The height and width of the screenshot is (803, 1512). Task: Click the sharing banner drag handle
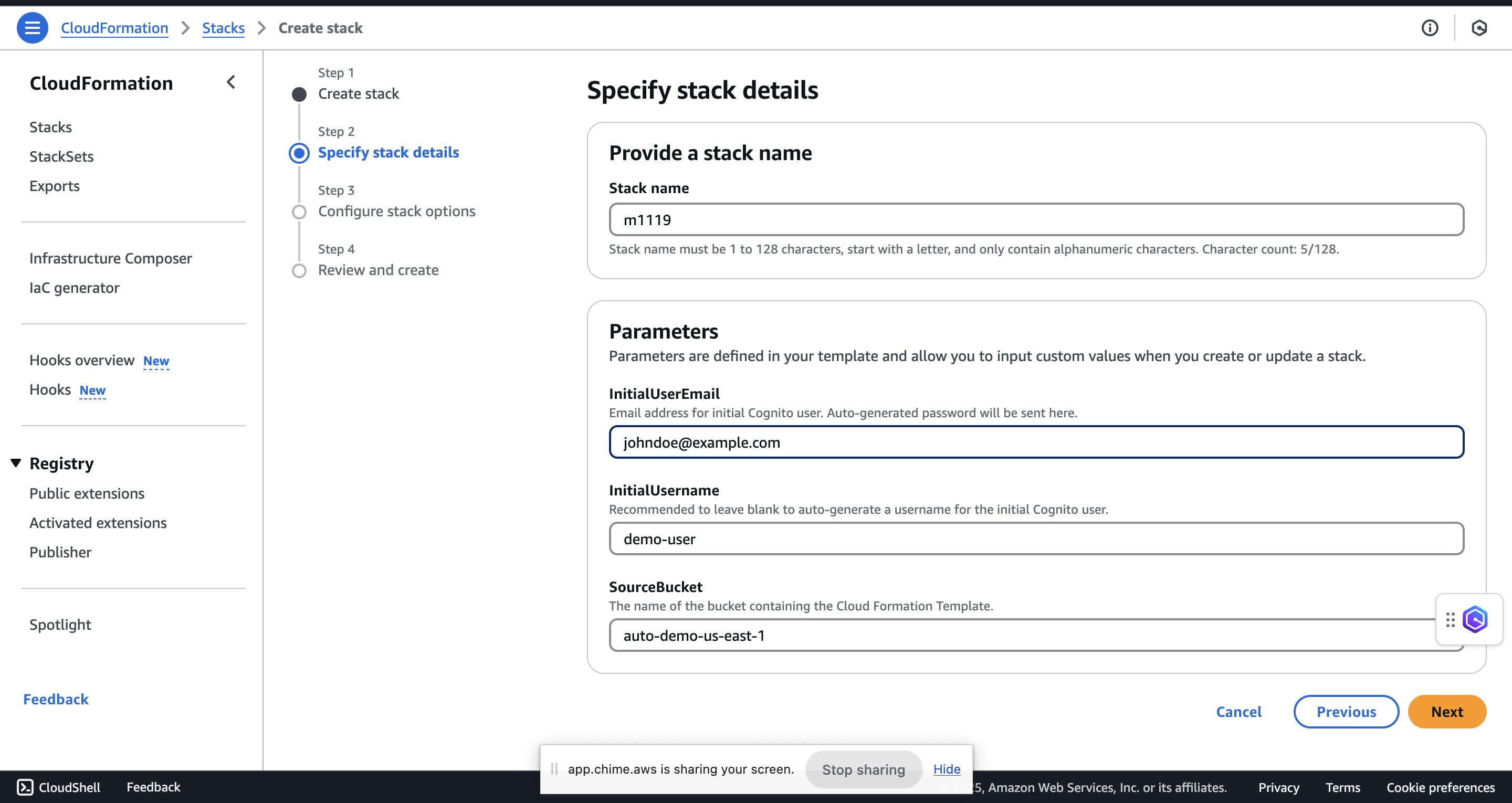click(554, 769)
